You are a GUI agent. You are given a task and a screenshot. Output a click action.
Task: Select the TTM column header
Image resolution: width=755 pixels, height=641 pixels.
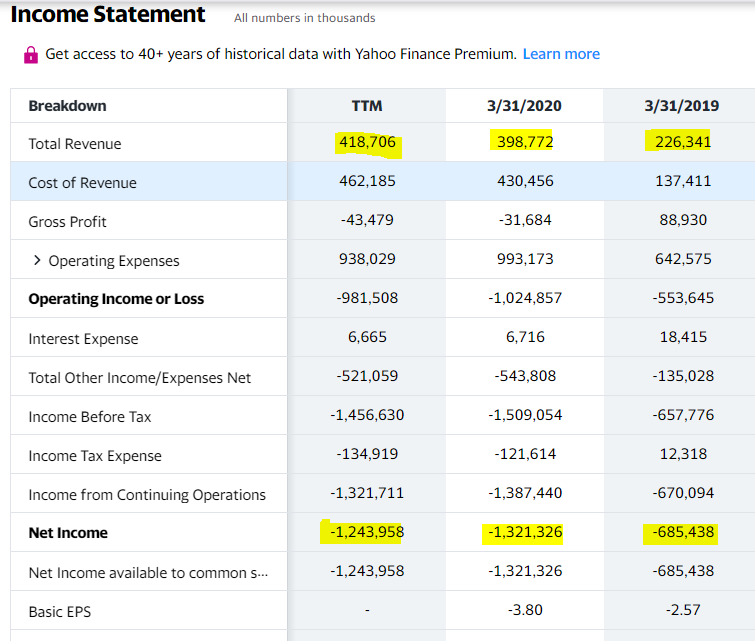click(x=367, y=106)
